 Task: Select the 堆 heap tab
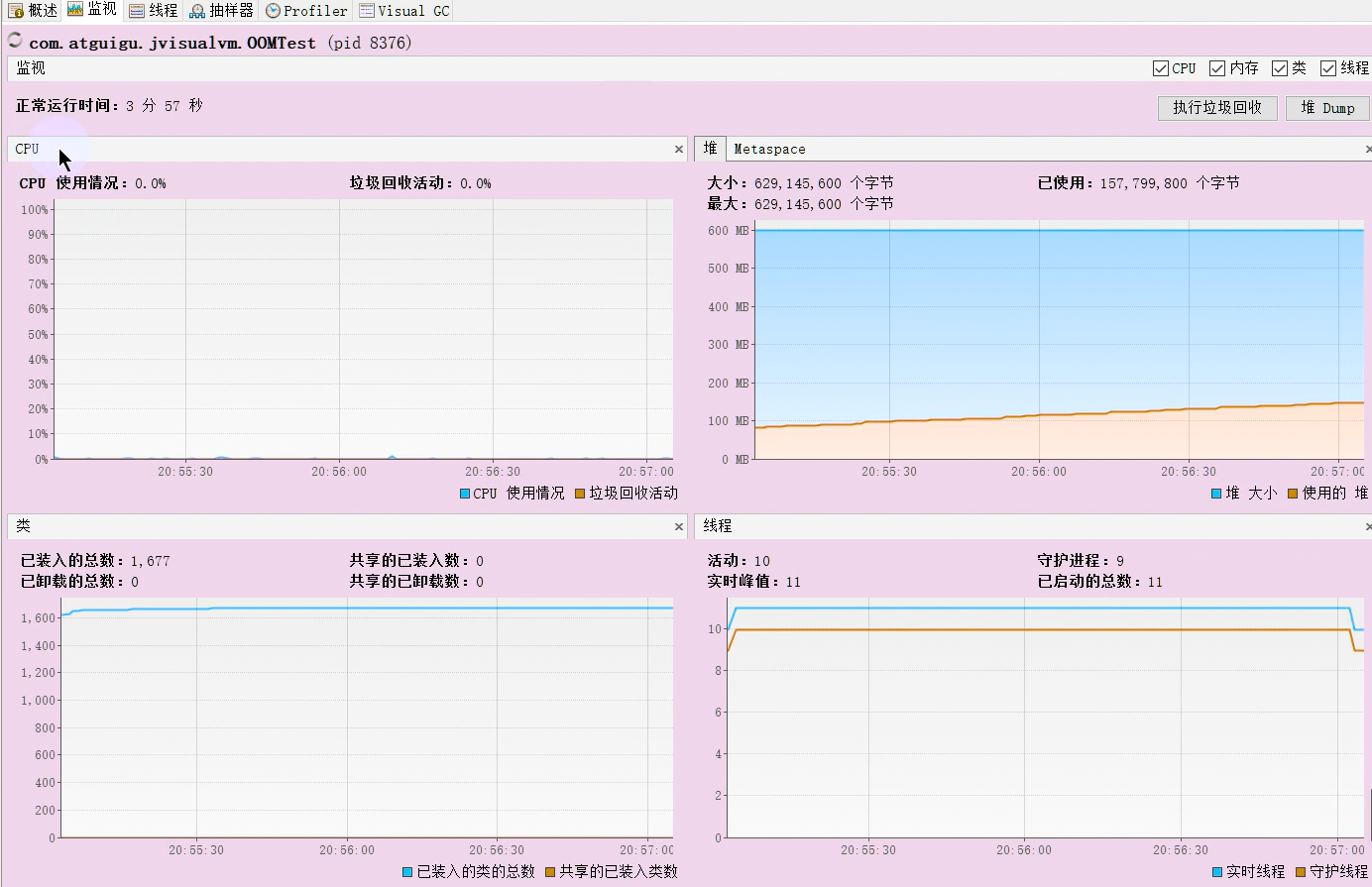click(710, 148)
